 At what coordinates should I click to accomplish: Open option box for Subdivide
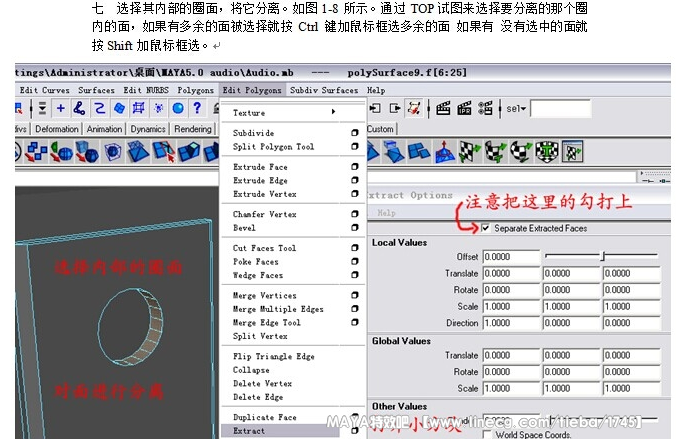click(354, 133)
